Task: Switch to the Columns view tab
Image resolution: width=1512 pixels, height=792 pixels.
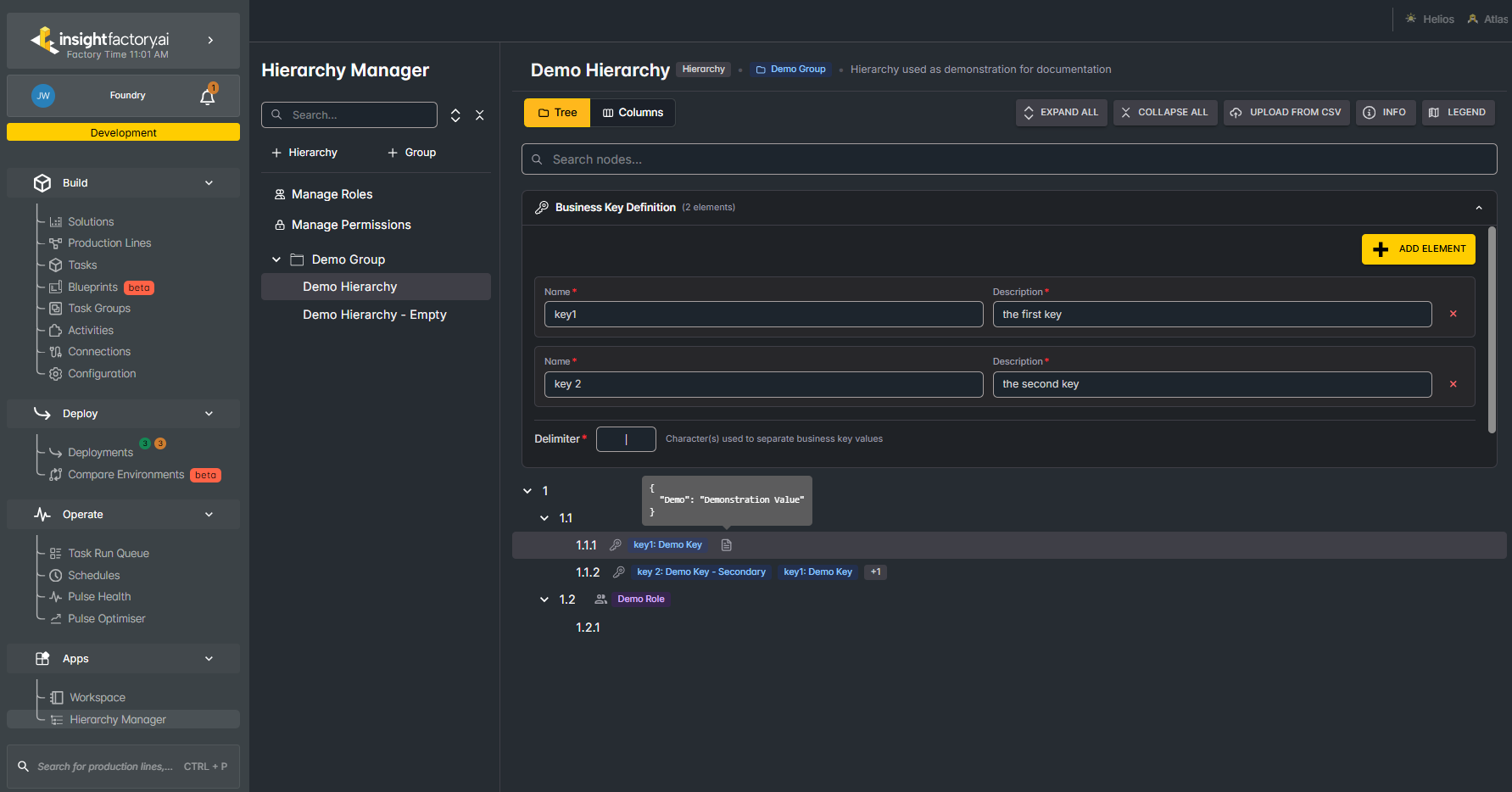Action: pos(633,113)
